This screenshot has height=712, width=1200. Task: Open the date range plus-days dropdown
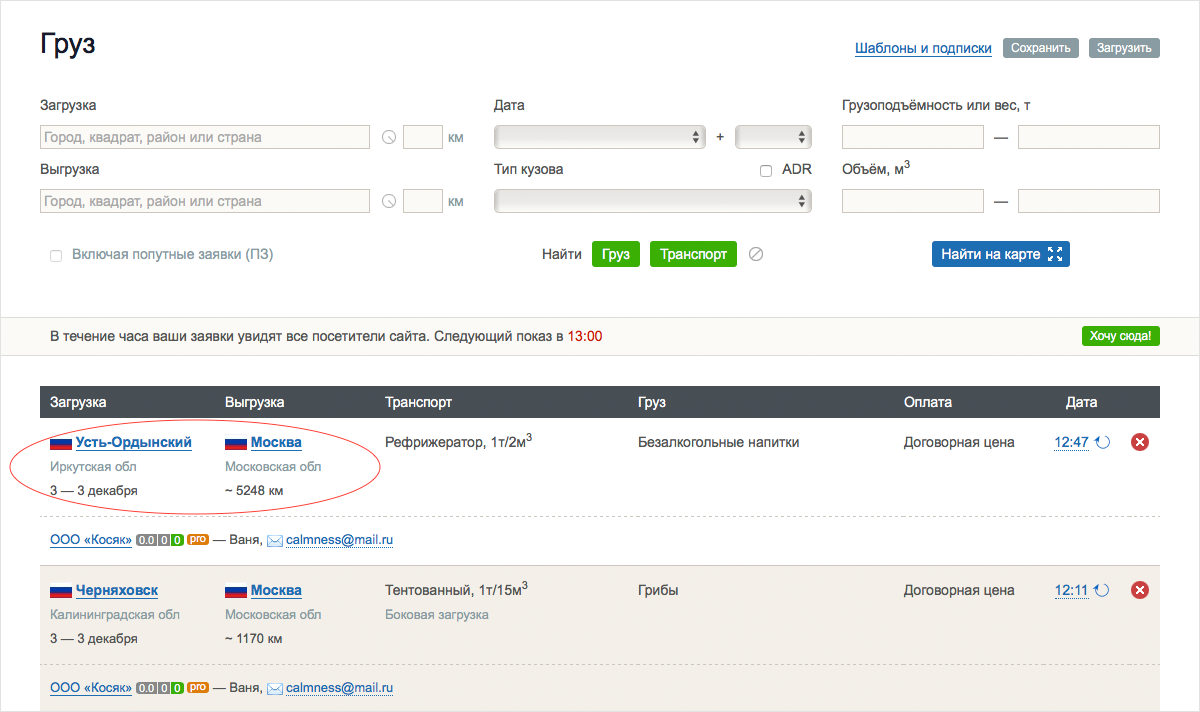coord(773,137)
